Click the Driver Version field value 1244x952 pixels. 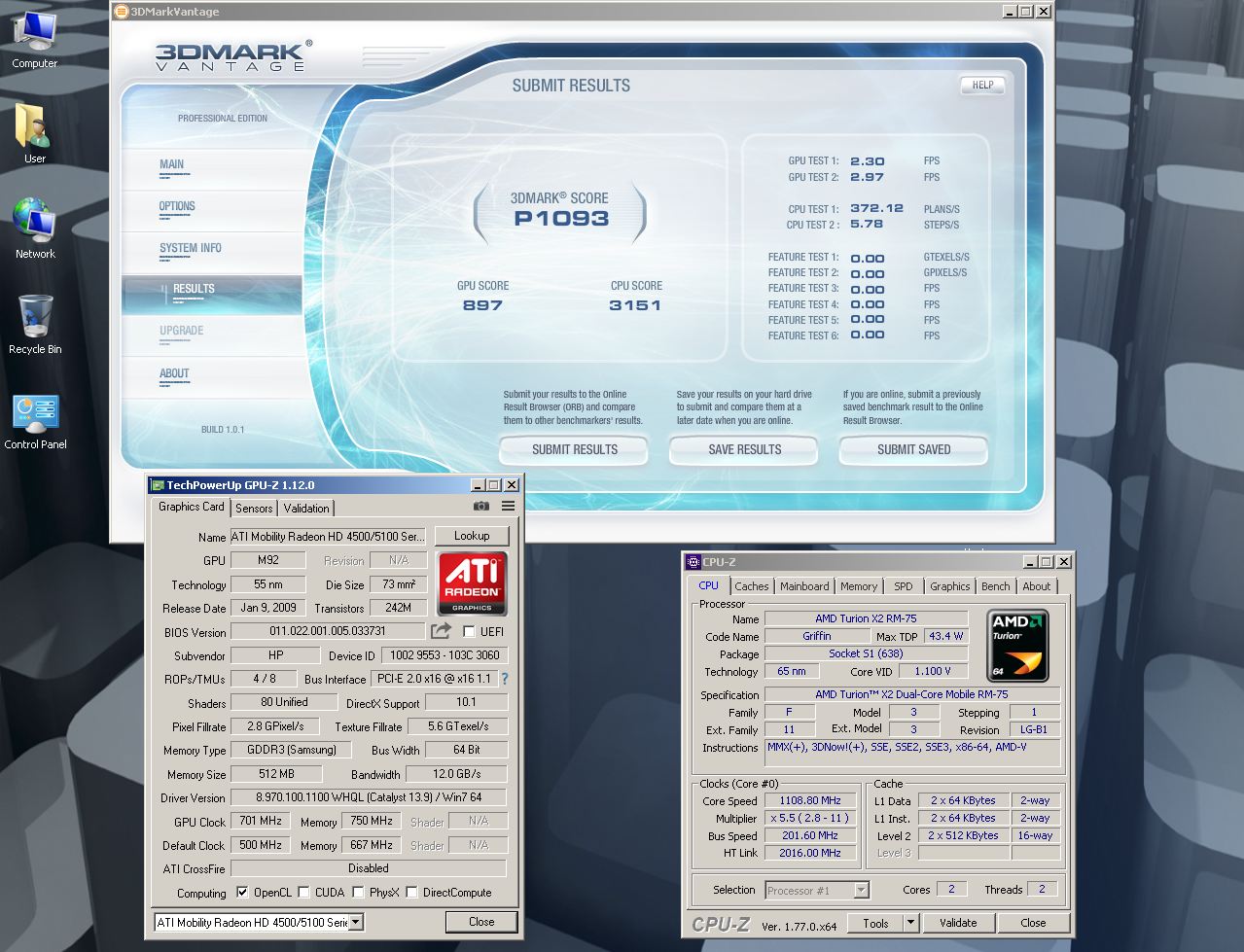(369, 797)
